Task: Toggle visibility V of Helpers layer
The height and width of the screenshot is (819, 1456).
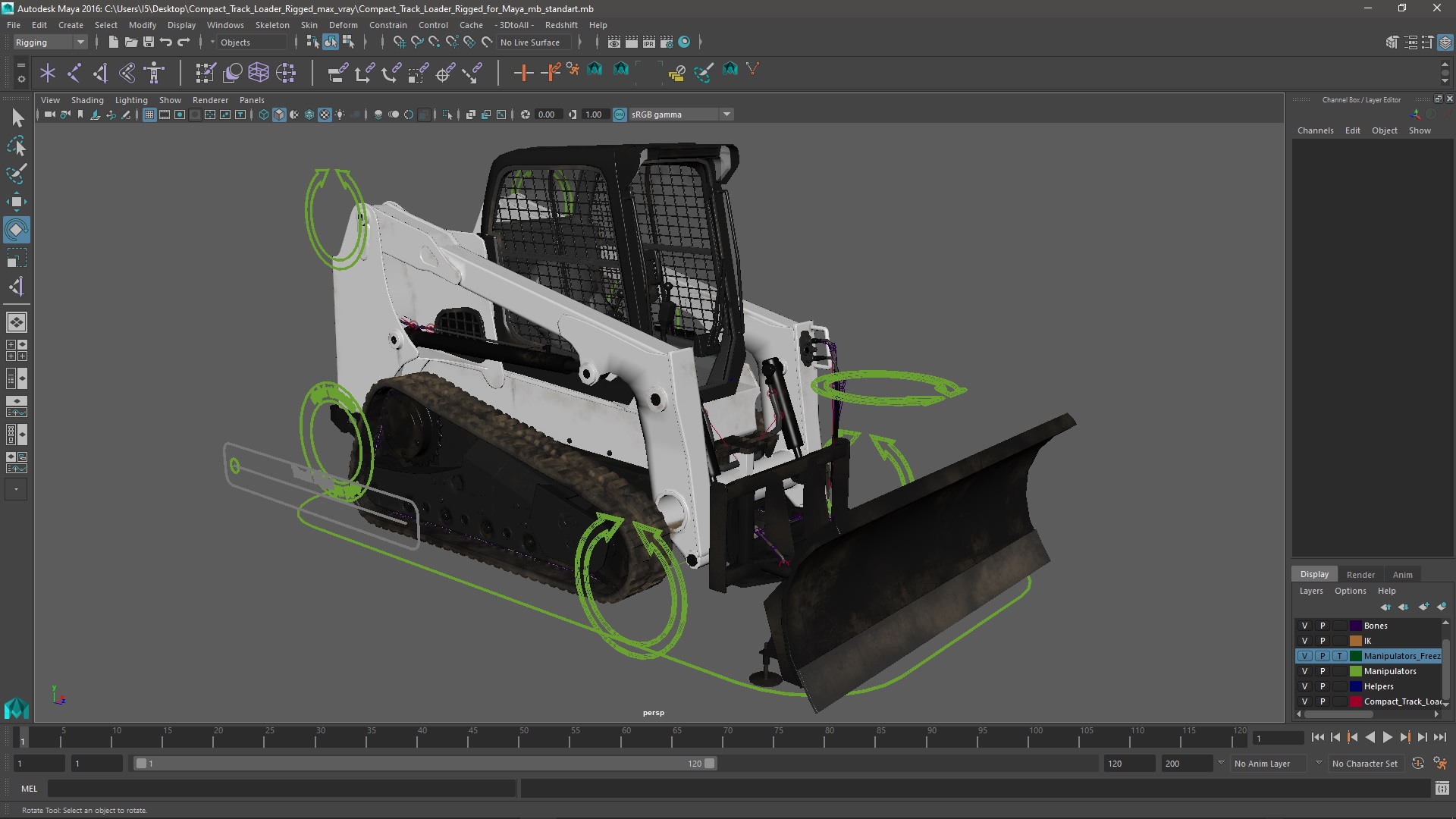Action: [x=1304, y=686]
